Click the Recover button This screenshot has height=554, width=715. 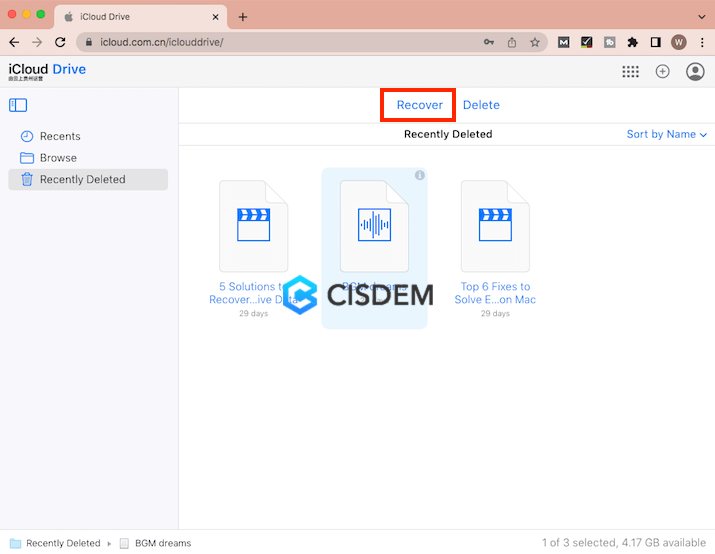point(419,105)
